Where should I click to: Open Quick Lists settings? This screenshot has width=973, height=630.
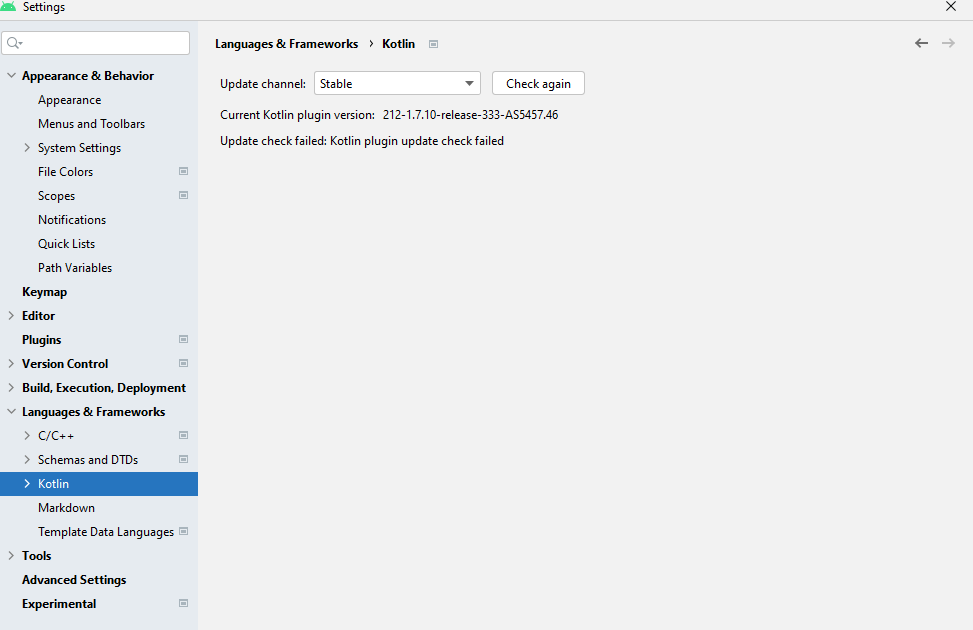tap(66, 244)
